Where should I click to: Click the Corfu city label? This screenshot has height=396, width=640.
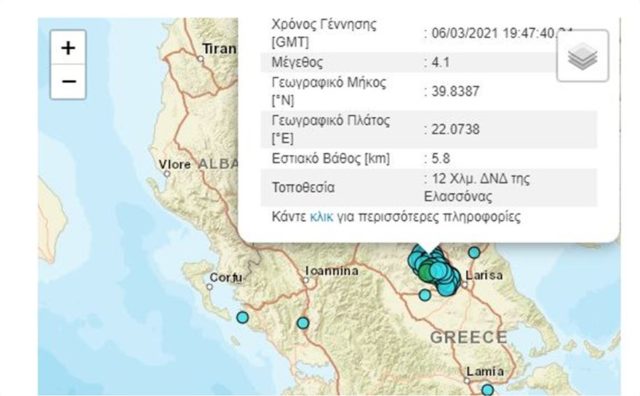pos(226,278)
